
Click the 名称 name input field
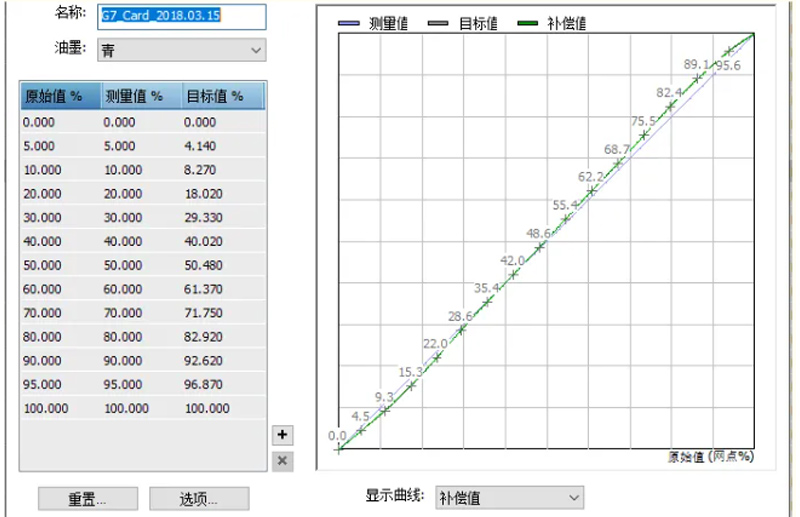(x=182, y=16)
